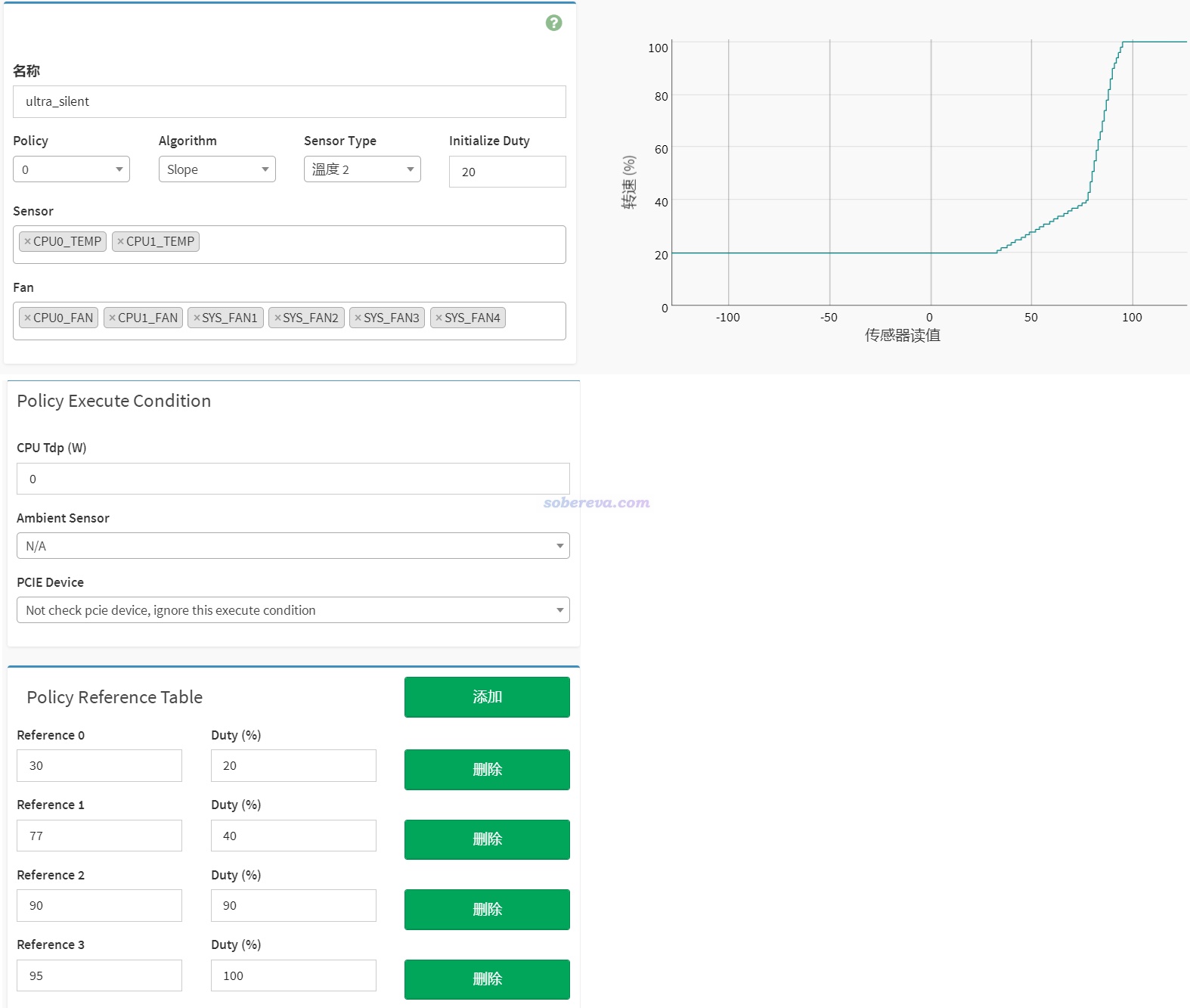1190x1008 pixels.
Task: Click the name field containing ultra_silent
Action: 290,101
